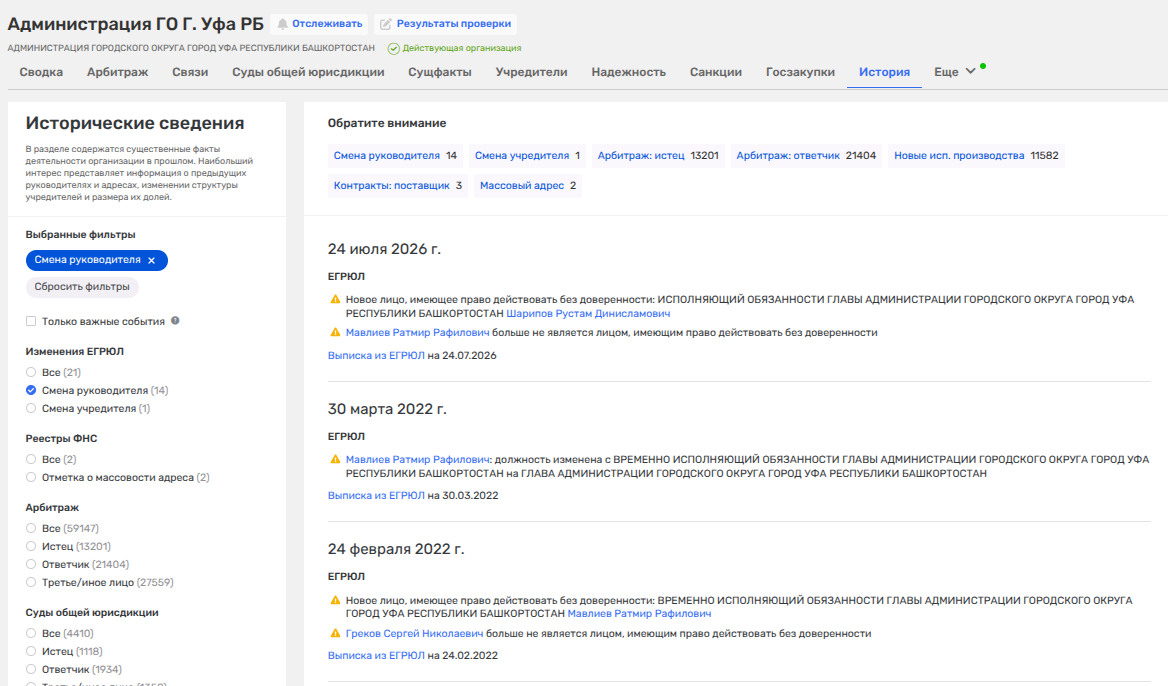This screenshot has width=1168, height=686.
Task: Expand the Еще dropdown menu
Action: (954, 72)
